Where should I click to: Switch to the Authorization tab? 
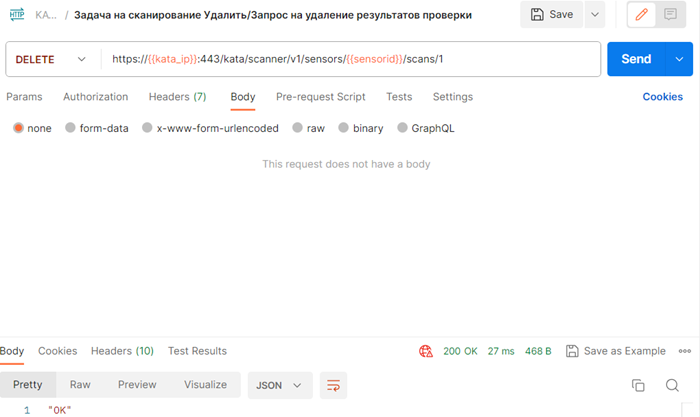click(95, 97)
